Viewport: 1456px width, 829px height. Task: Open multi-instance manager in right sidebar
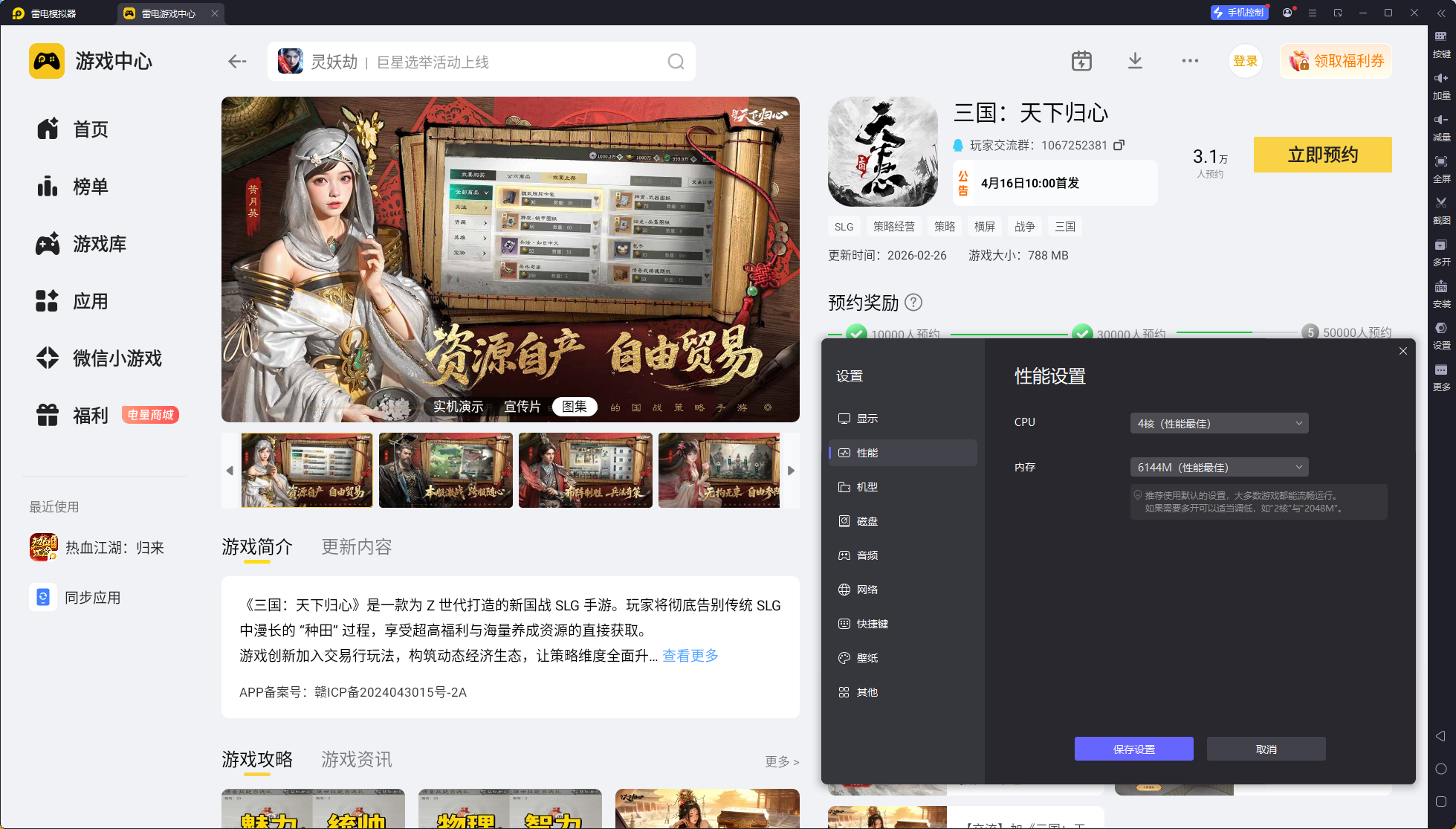click(1440, 245)
